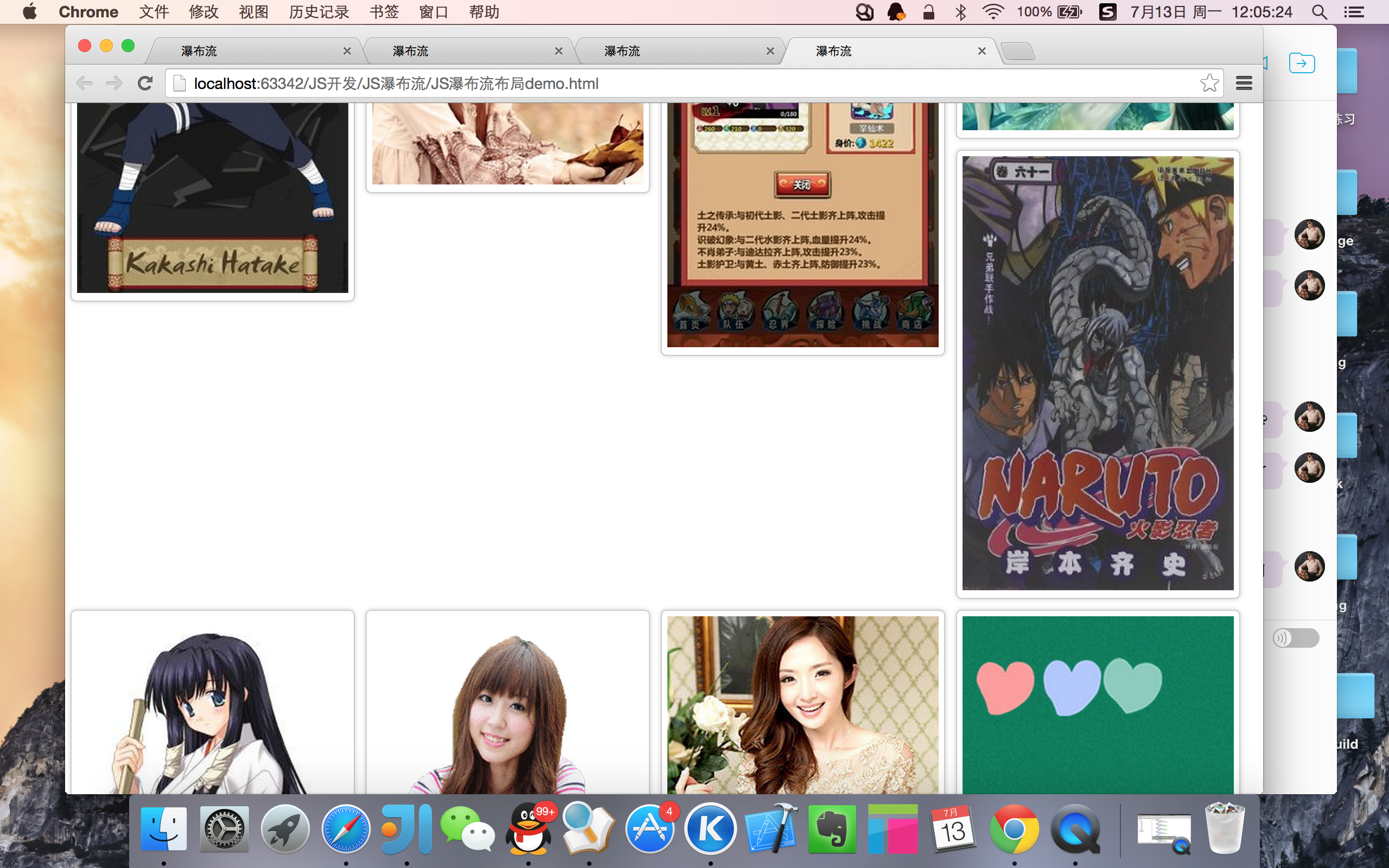Open the Chrome hamburger menu
This screenshot has height=868, width=1389.
(x=1244, y=83)
